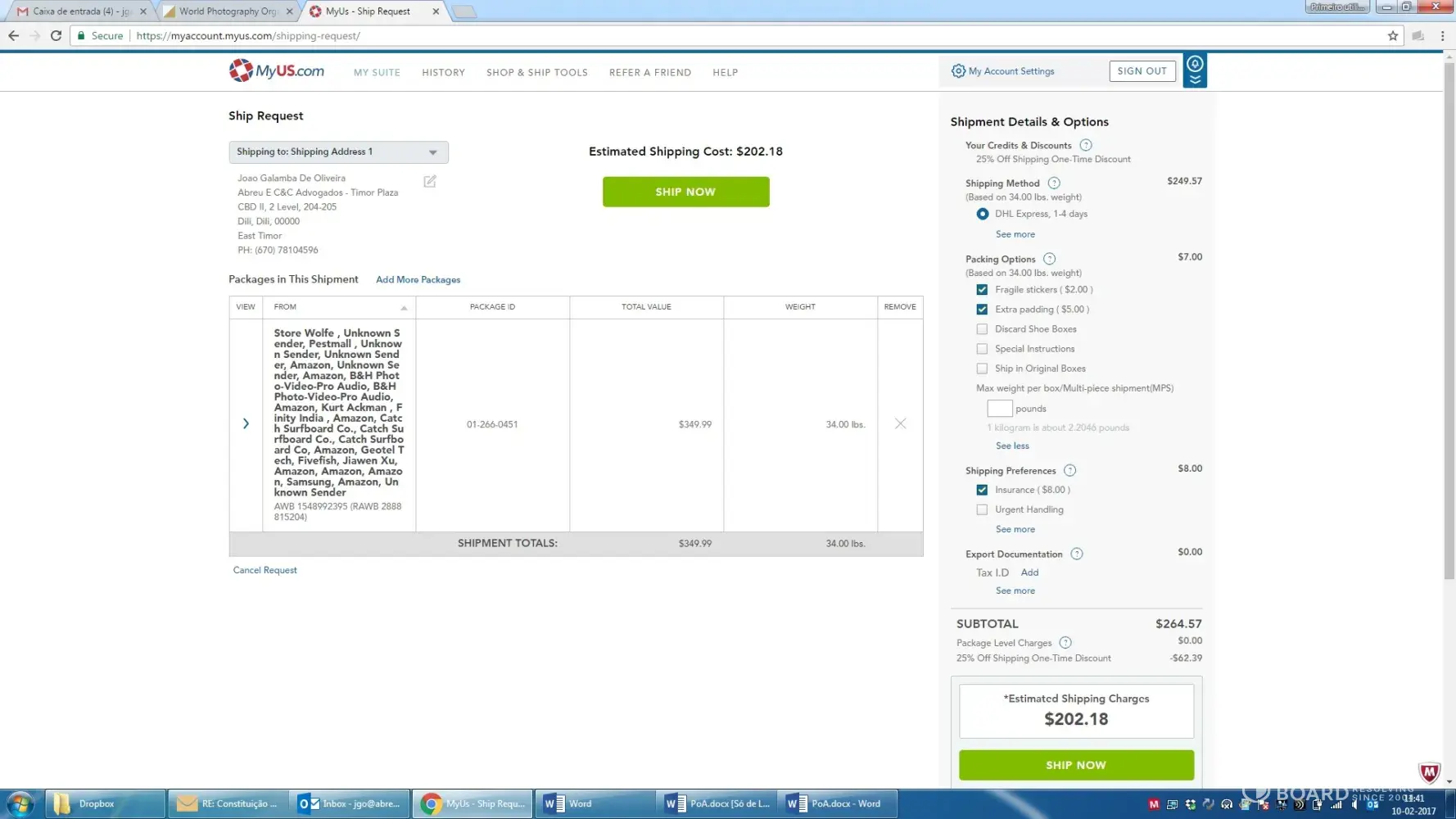Click the Add More Packages link

[x=418, y=280]
